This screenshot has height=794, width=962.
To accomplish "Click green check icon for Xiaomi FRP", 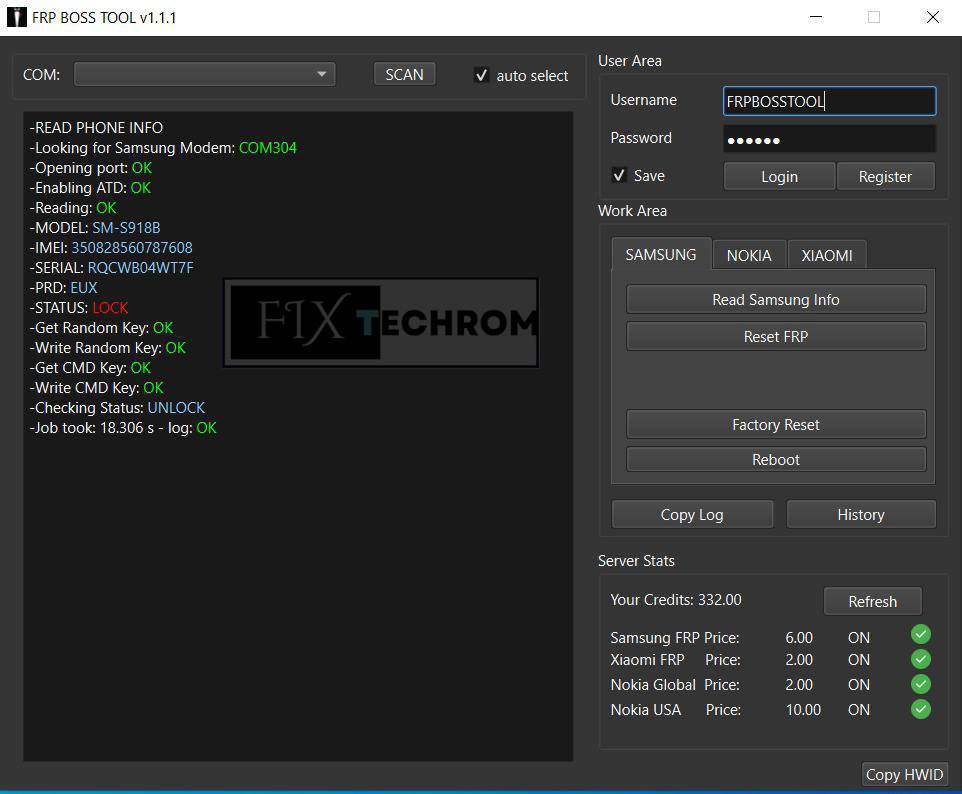I will point(920,660).
